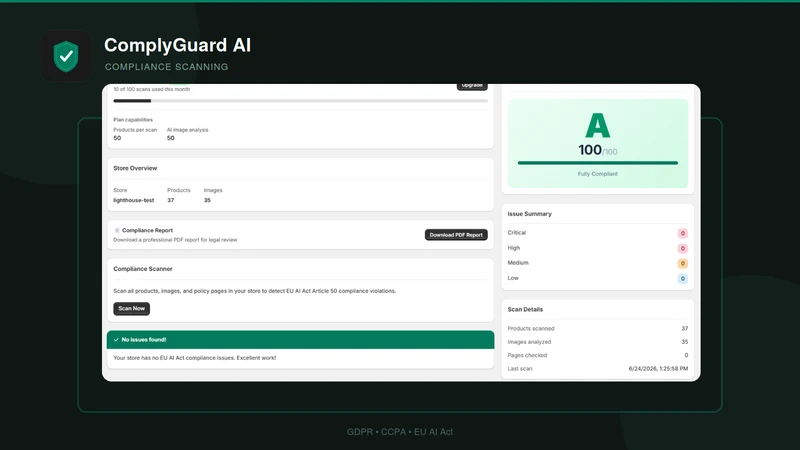Click the Upgrade button

472,86
